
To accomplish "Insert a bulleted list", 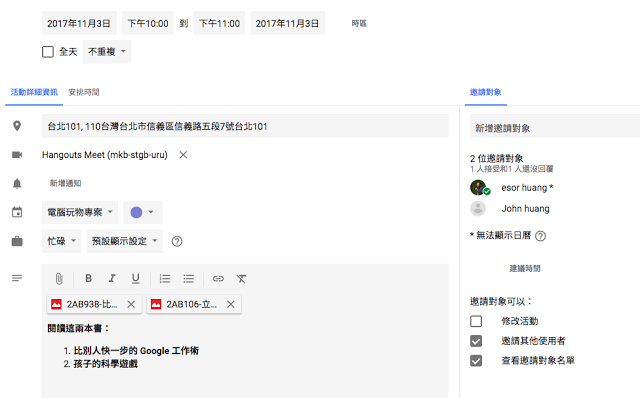I will 189,279.
